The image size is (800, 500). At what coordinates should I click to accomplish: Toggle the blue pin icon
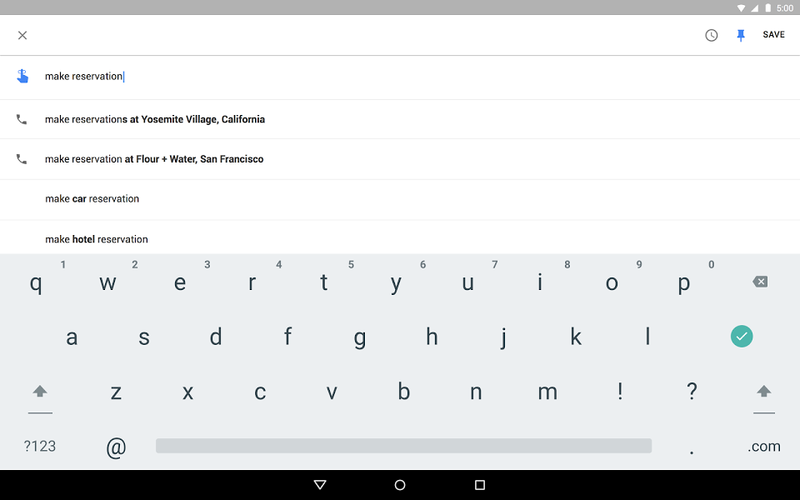741,35
